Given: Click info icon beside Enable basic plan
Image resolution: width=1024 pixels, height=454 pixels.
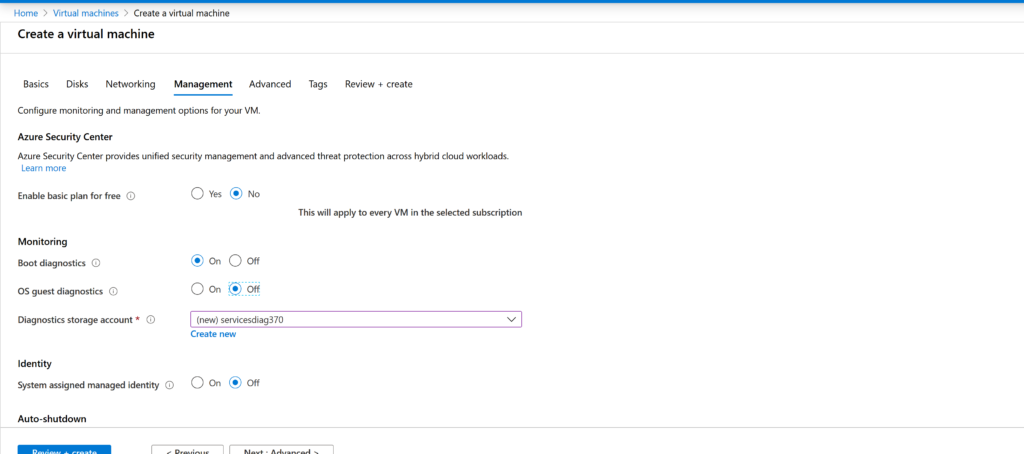Looking at the screenshot, I should pos(131,196).
